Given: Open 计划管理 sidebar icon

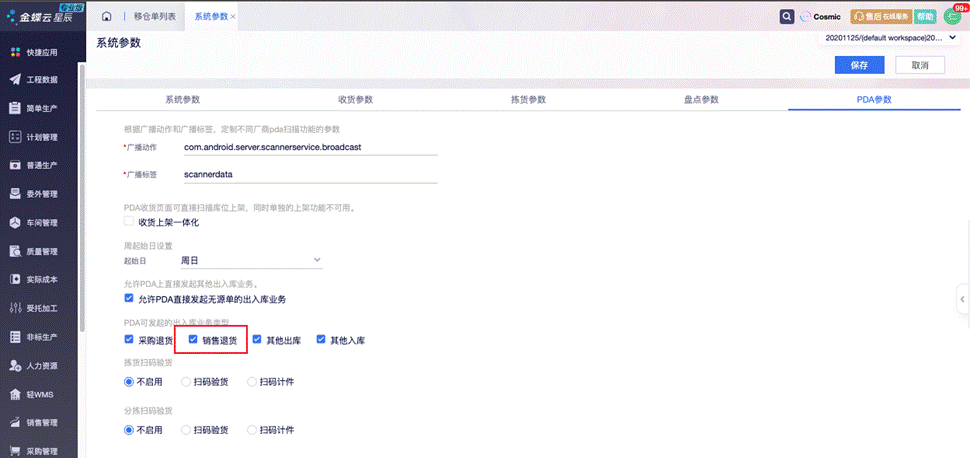Looking at the screenshot, I should 15,137.
